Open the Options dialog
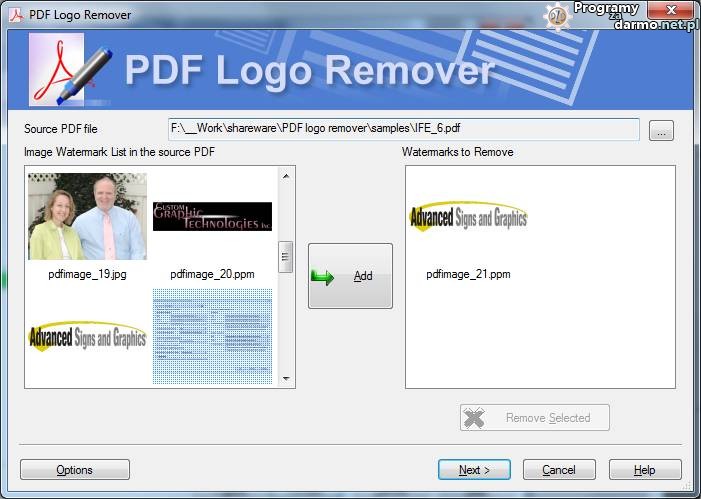Image resolution: width=701 pixels, height=499 pixels. click(x=75, y=470)
